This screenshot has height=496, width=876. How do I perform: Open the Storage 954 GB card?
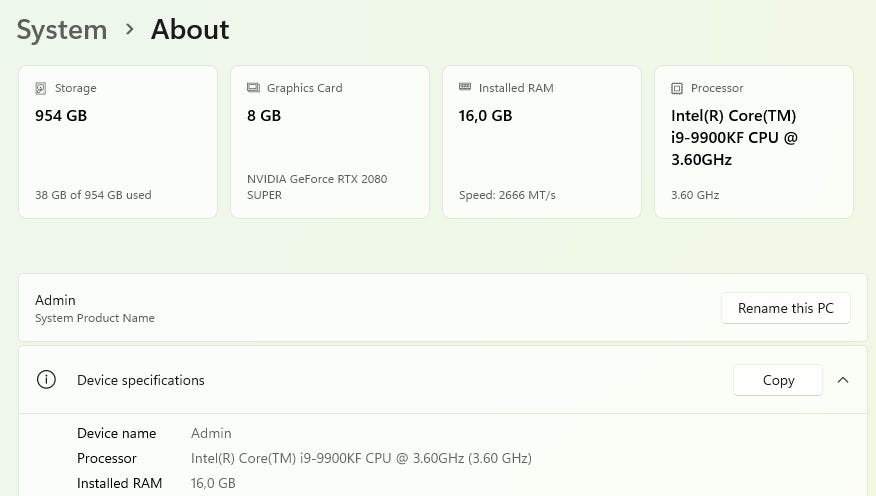click(118, 142)
